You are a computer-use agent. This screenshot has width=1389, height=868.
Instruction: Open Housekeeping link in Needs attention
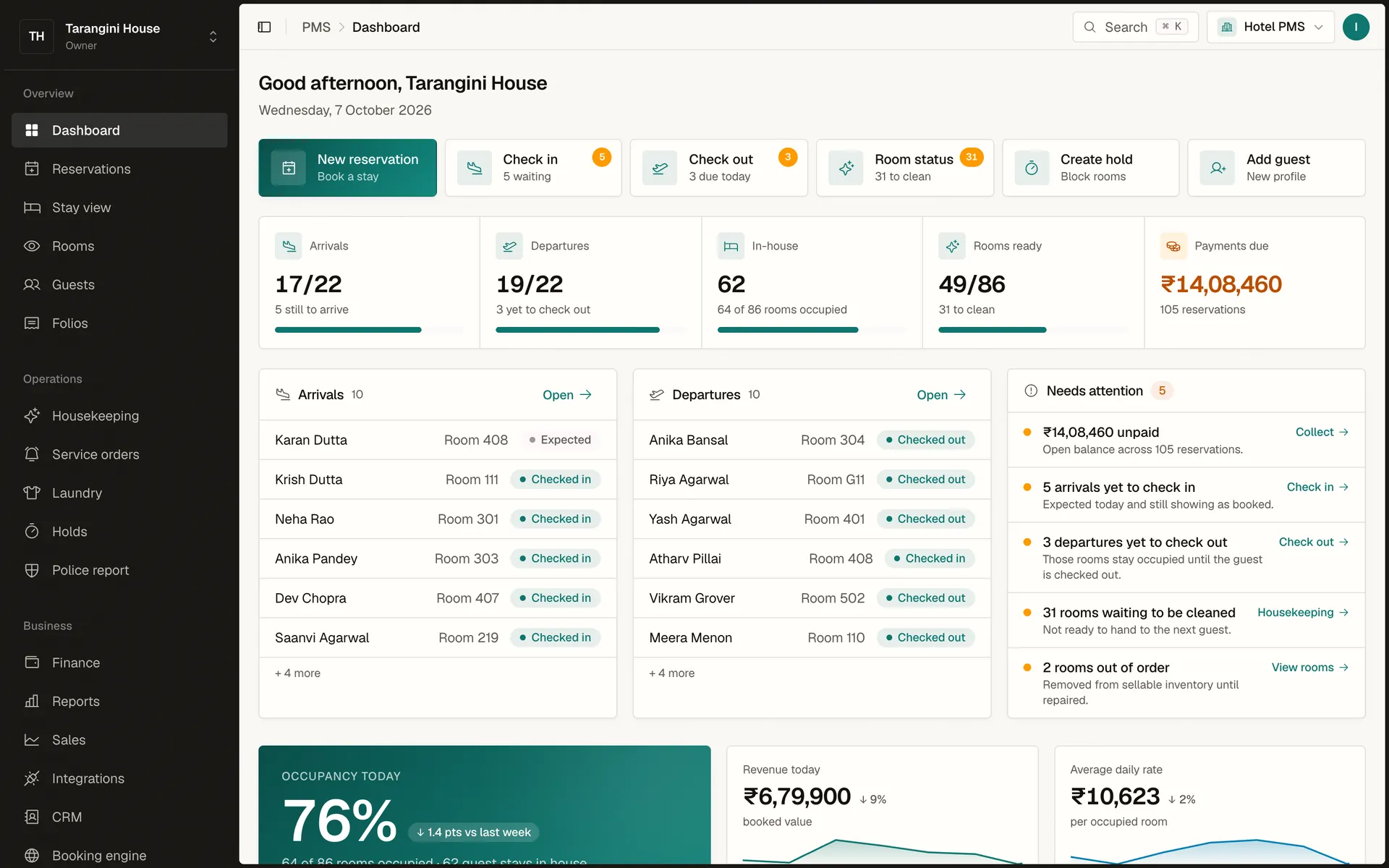click(x=1303, y=613)
